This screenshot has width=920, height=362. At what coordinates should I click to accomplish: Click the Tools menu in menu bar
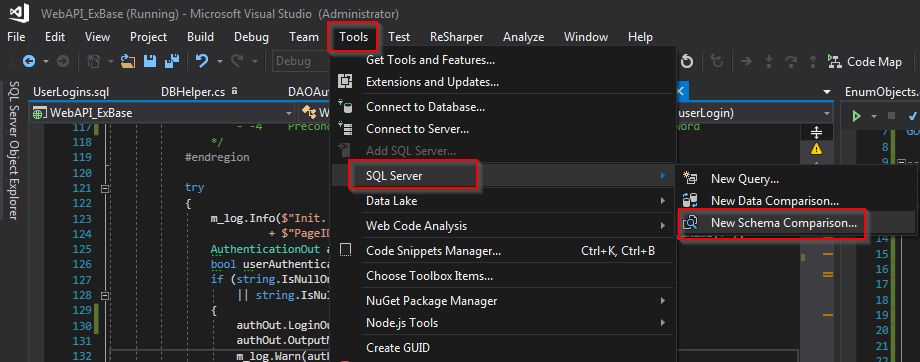pyautogui.click(x=353, y=37)
